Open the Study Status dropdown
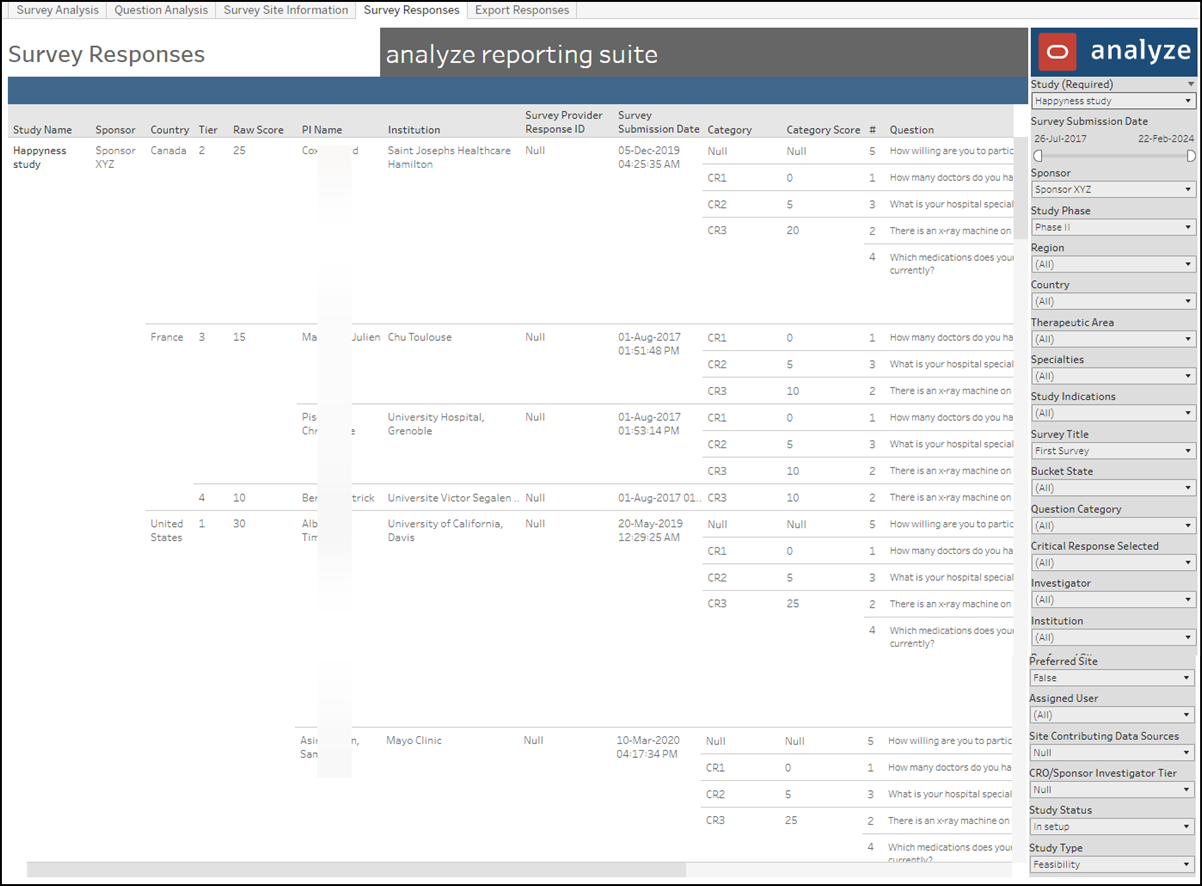The image size is (1202, 886). [x=1112, y=827]
